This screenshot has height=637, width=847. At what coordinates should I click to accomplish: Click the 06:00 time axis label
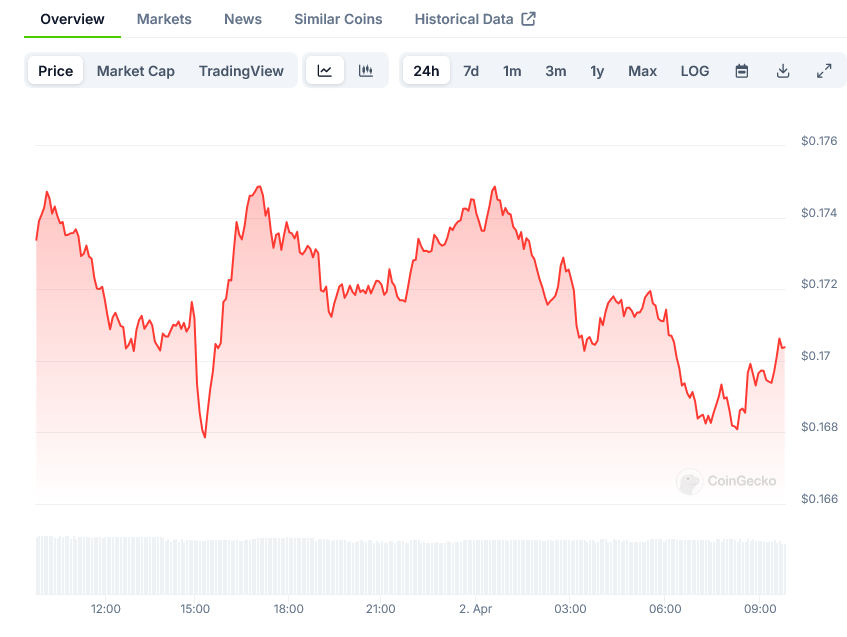click(665, 609)
